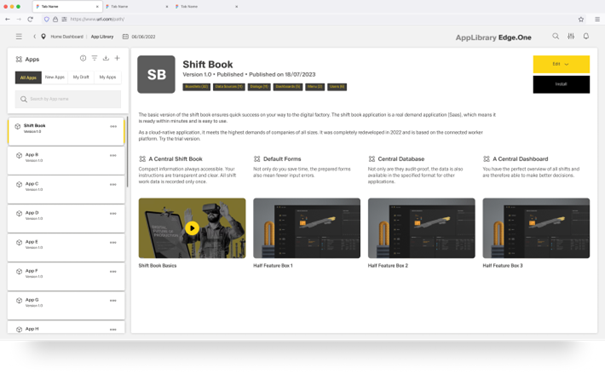The width and height of the screenshot is (605, 374).
Task: Play the Shift Book Basics video
Action: pos(192,228)
